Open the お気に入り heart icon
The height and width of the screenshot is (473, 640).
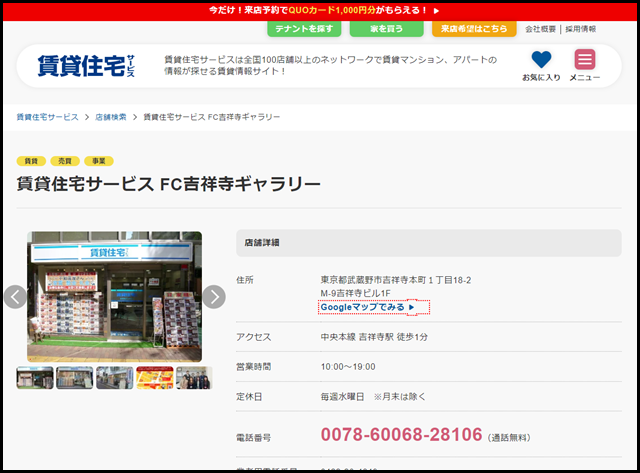click(x=541, y=60)
